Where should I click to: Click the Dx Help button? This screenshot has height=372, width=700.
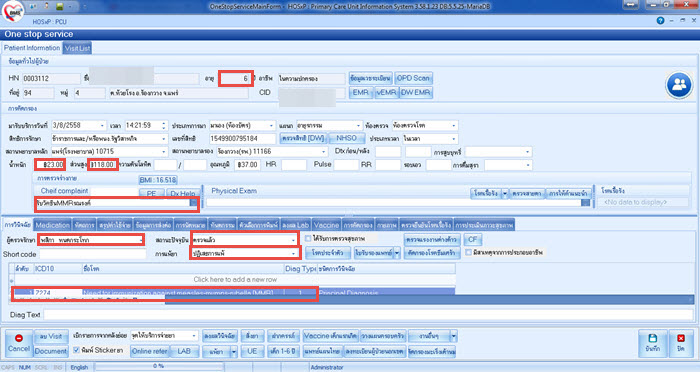coord(183,193)
